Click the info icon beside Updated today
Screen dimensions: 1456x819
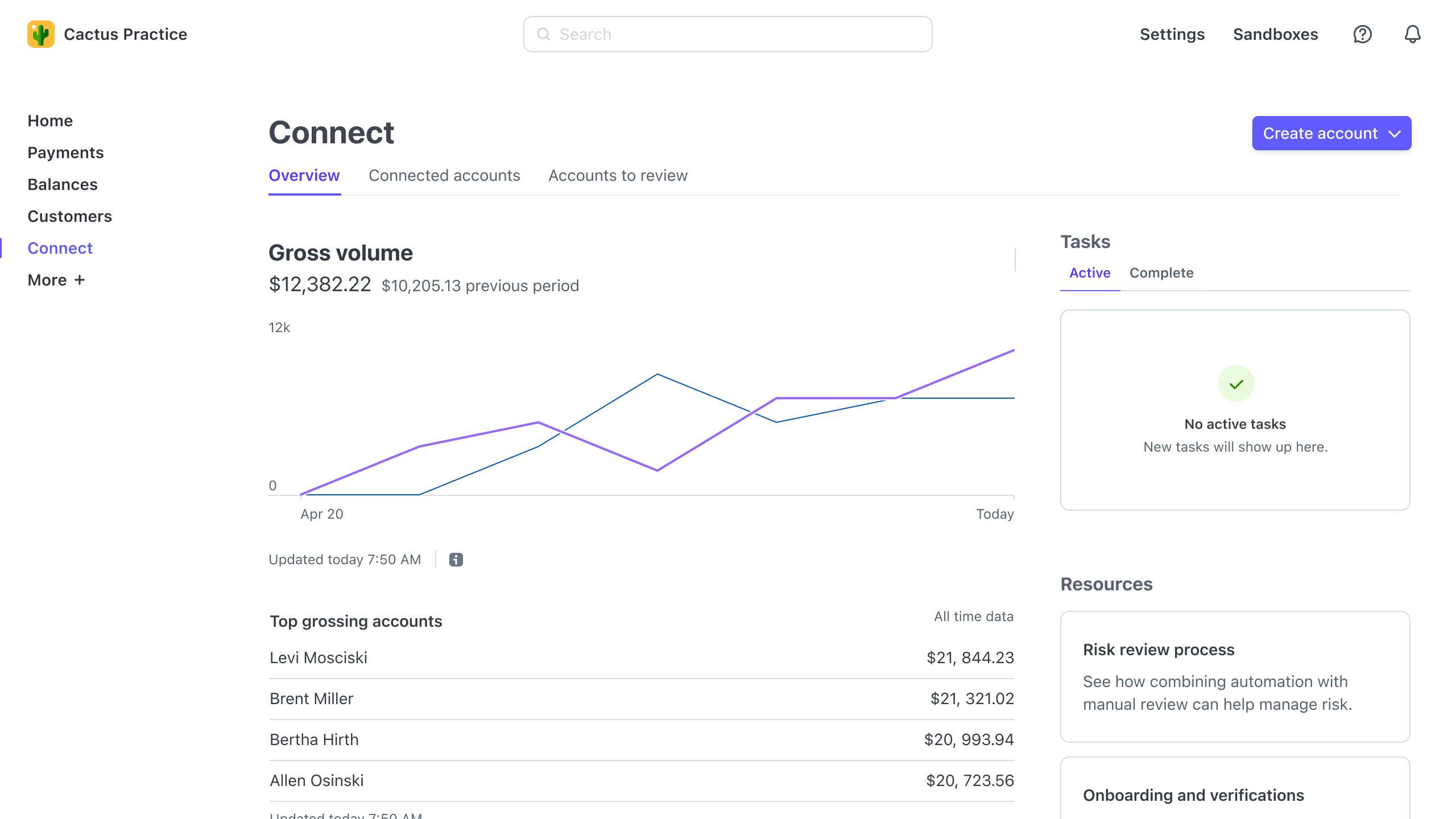click(x=456, y=560)
